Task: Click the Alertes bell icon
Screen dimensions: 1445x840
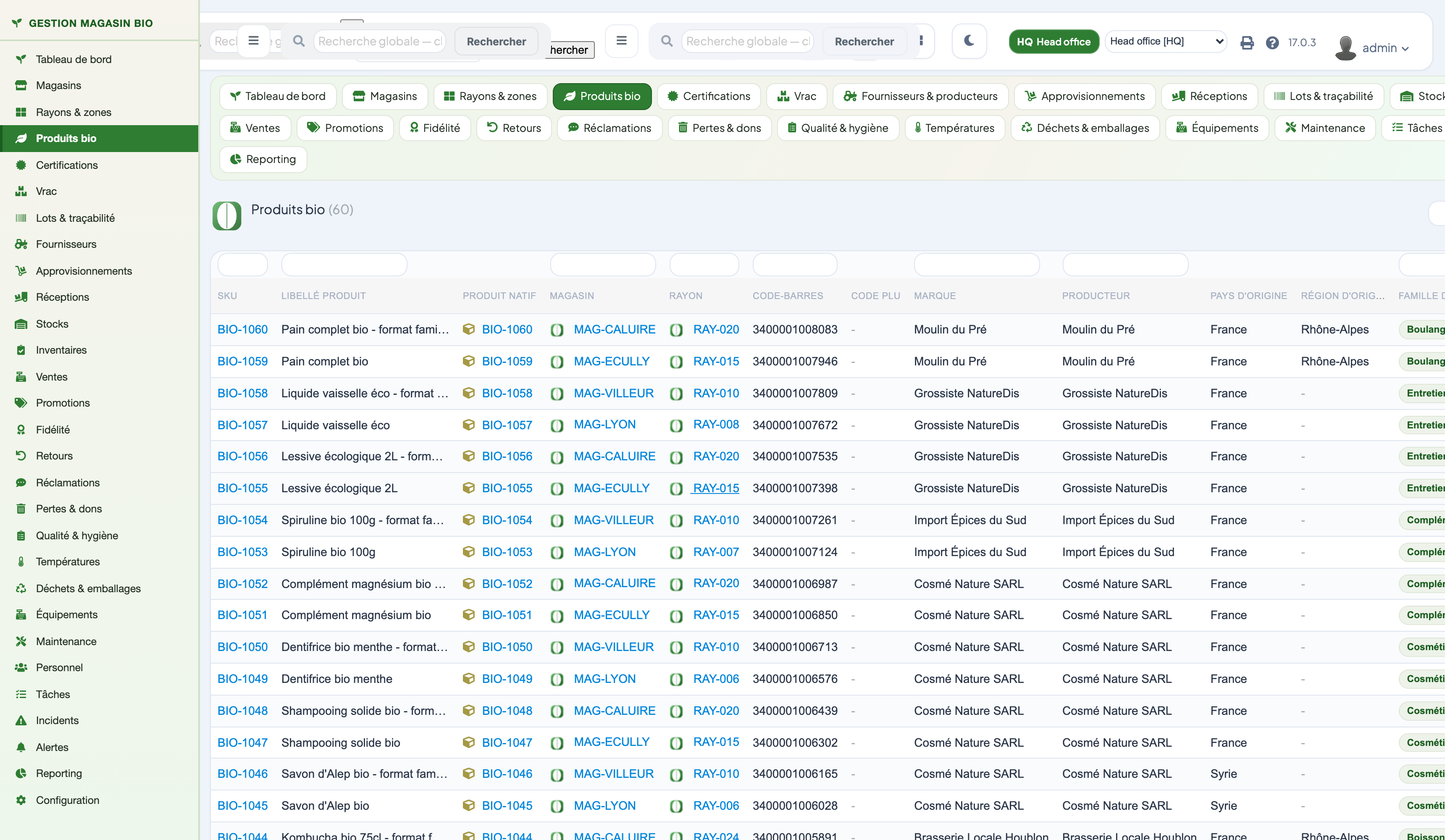Action: [x=21, y=747]
